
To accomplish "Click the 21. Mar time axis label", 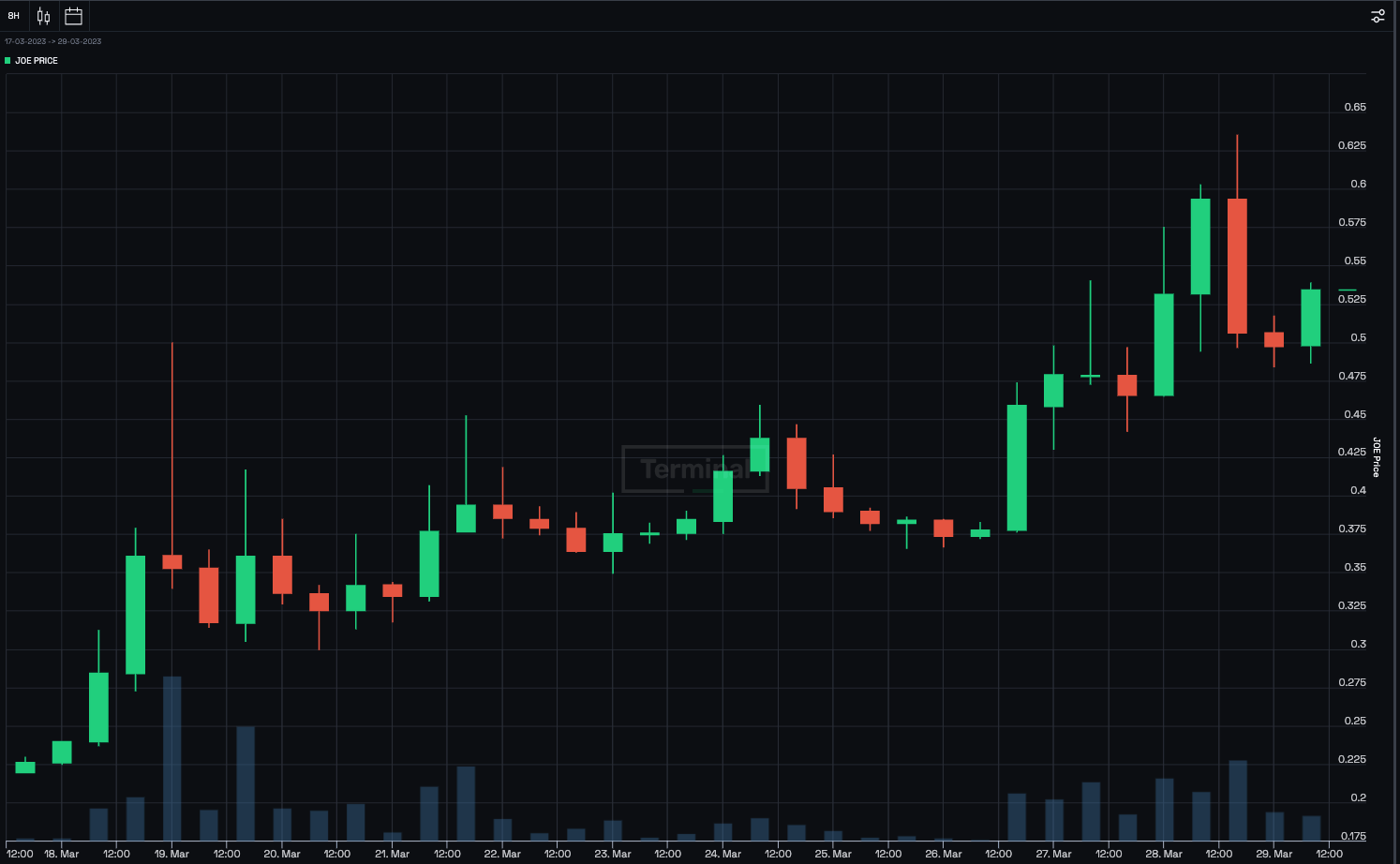I will 393,854.
